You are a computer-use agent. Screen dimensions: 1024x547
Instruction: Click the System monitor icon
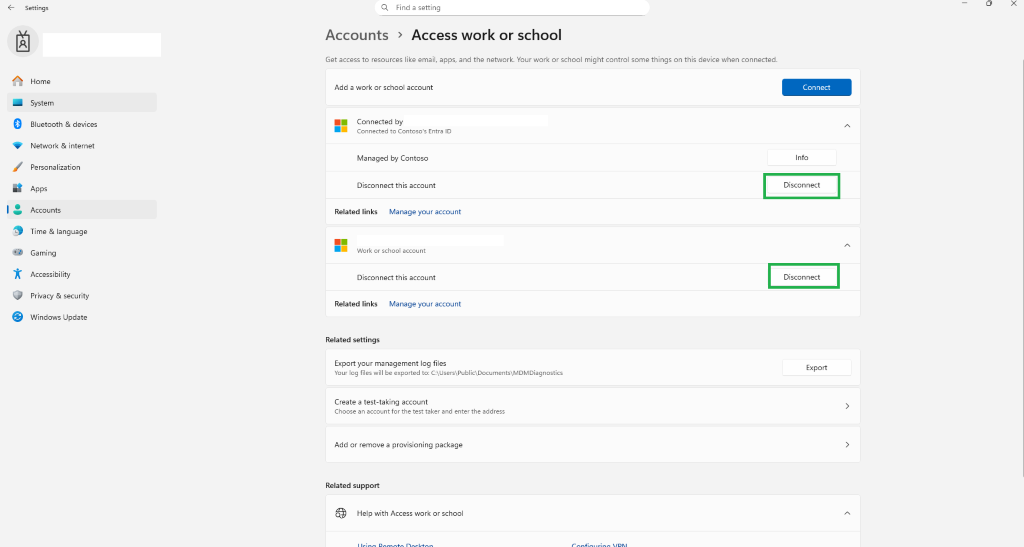(x=18, y=102)
